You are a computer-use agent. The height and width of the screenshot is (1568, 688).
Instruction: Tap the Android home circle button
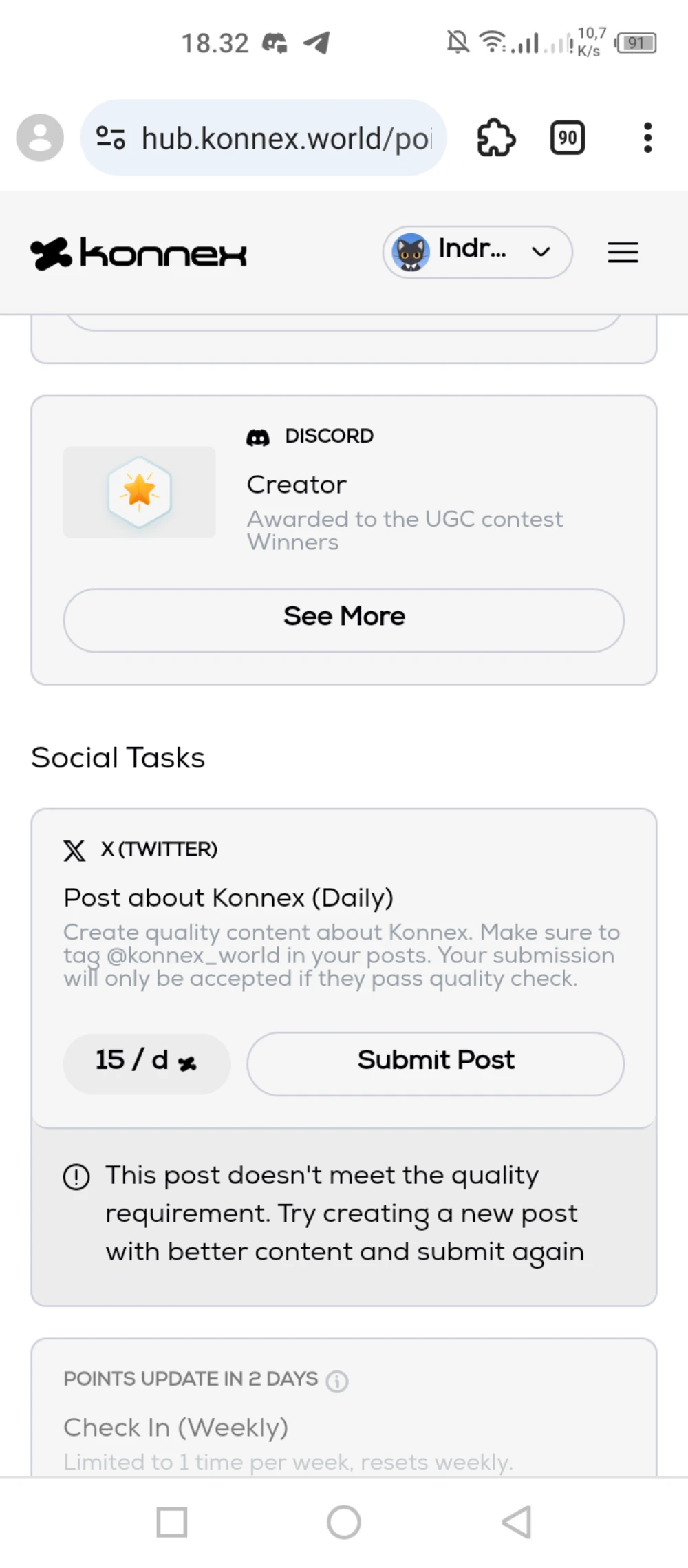pyautogui.click(x=344, y=1522)
